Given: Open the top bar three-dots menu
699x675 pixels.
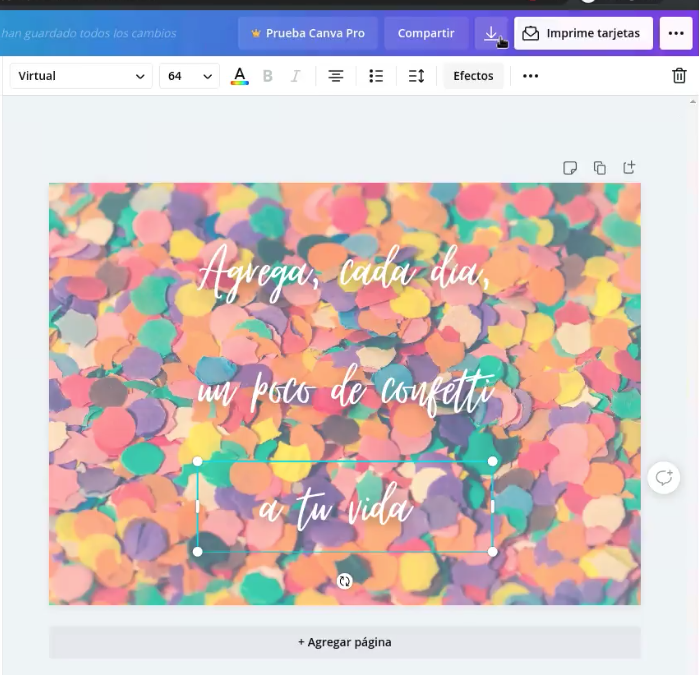Looking at the screenshot, I should click(x=676, y=33).
